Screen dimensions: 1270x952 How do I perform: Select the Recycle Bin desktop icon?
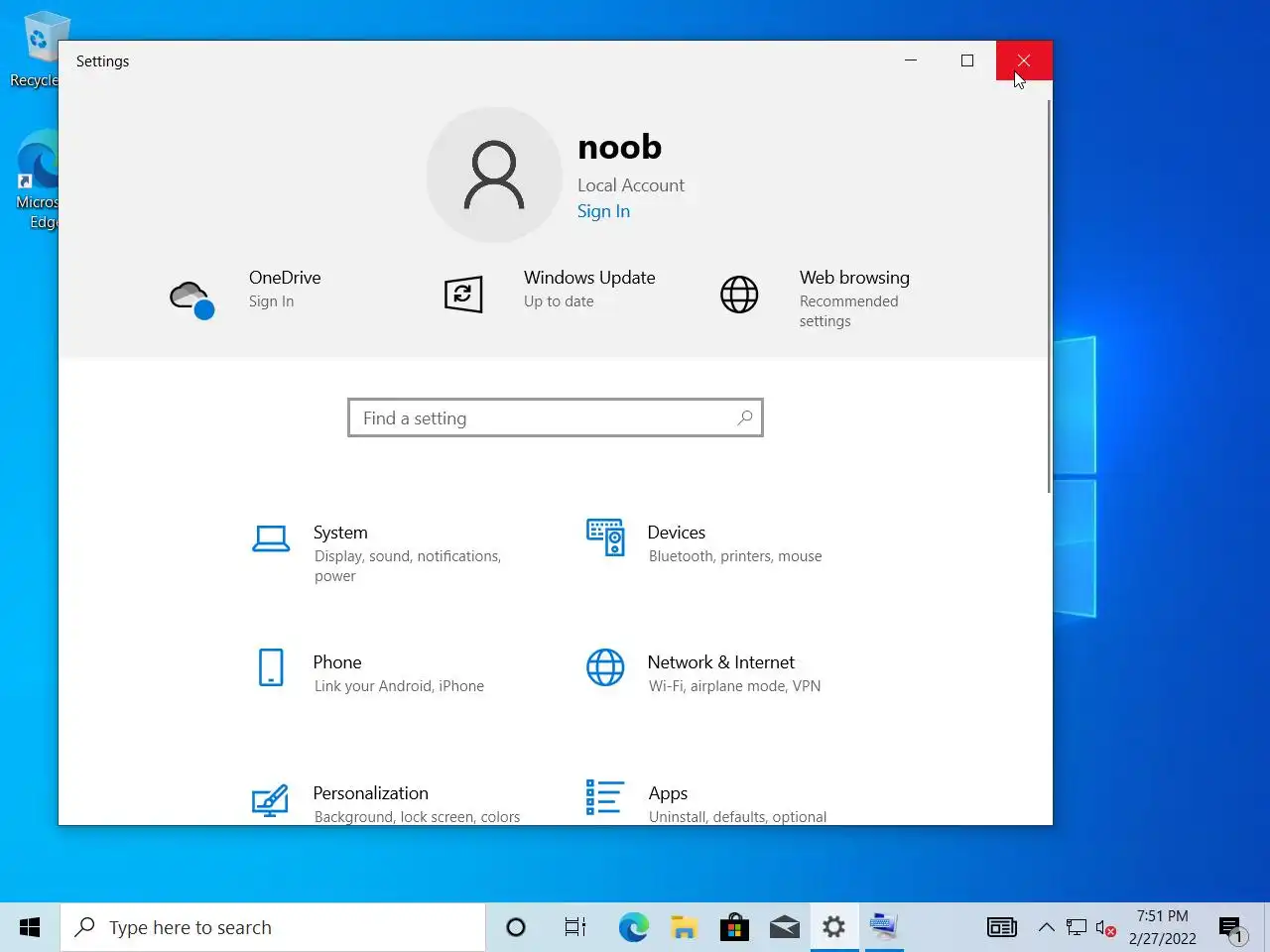pyautogui.click(x=36, y=50)
